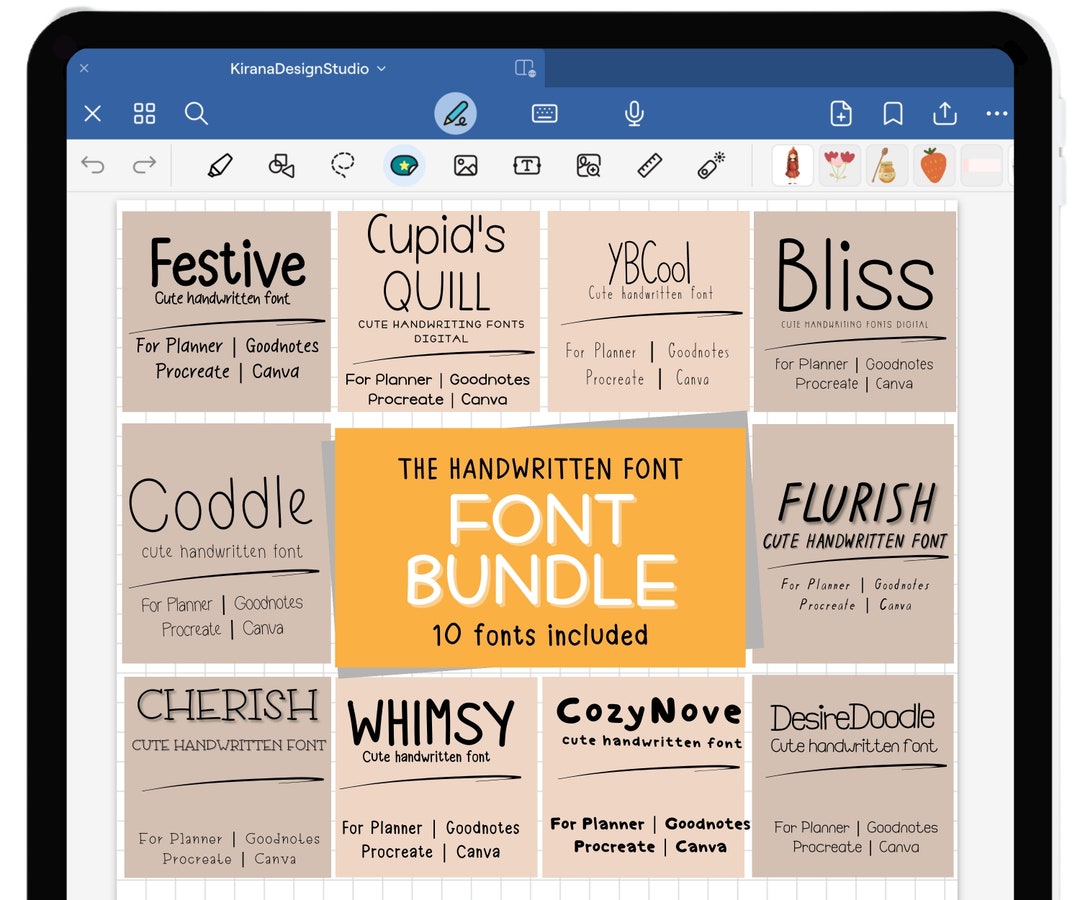The height and width of the screenshot is (900, 1080).
Task: Open the Elements sticker tool
Action: (404, 165)
